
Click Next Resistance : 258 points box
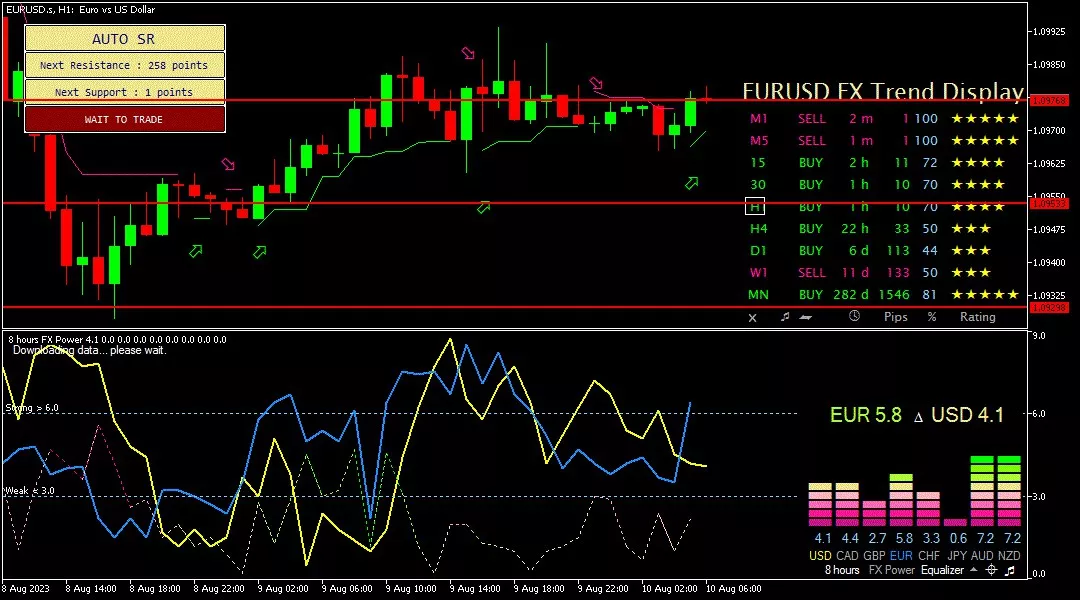125,65
